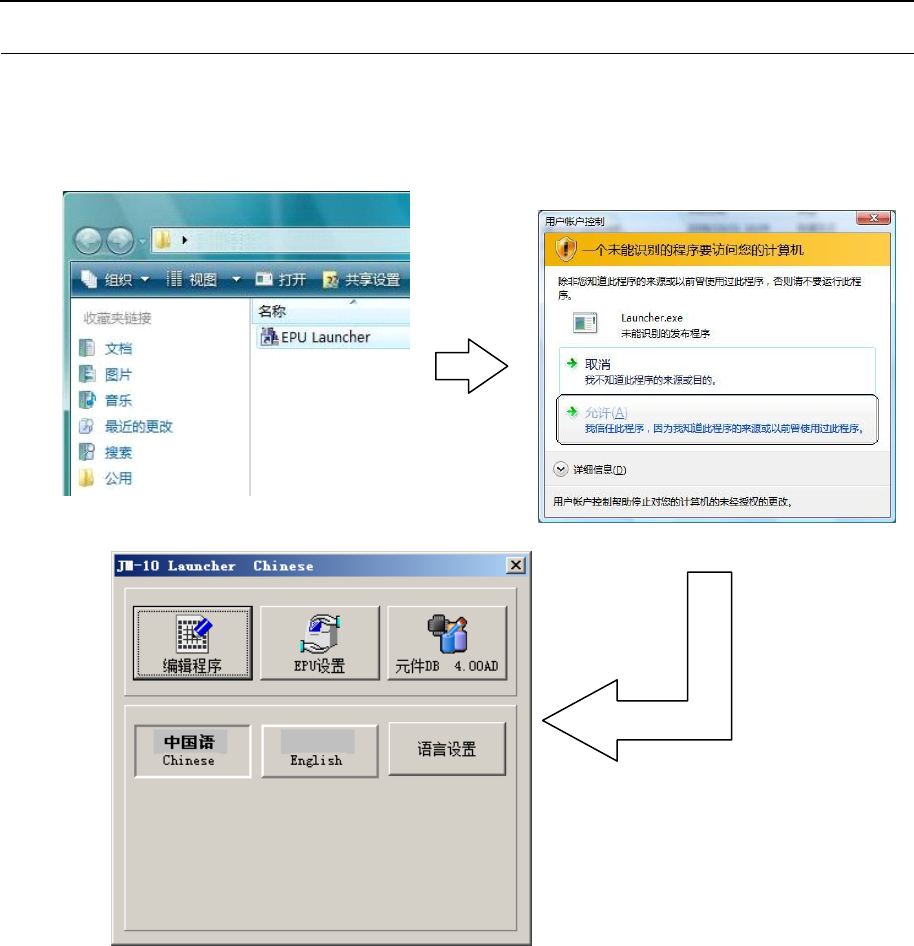914x946 pixels.
Task: Close the 用户帐户控制 dialog
Action: click(x=873, y=218)
